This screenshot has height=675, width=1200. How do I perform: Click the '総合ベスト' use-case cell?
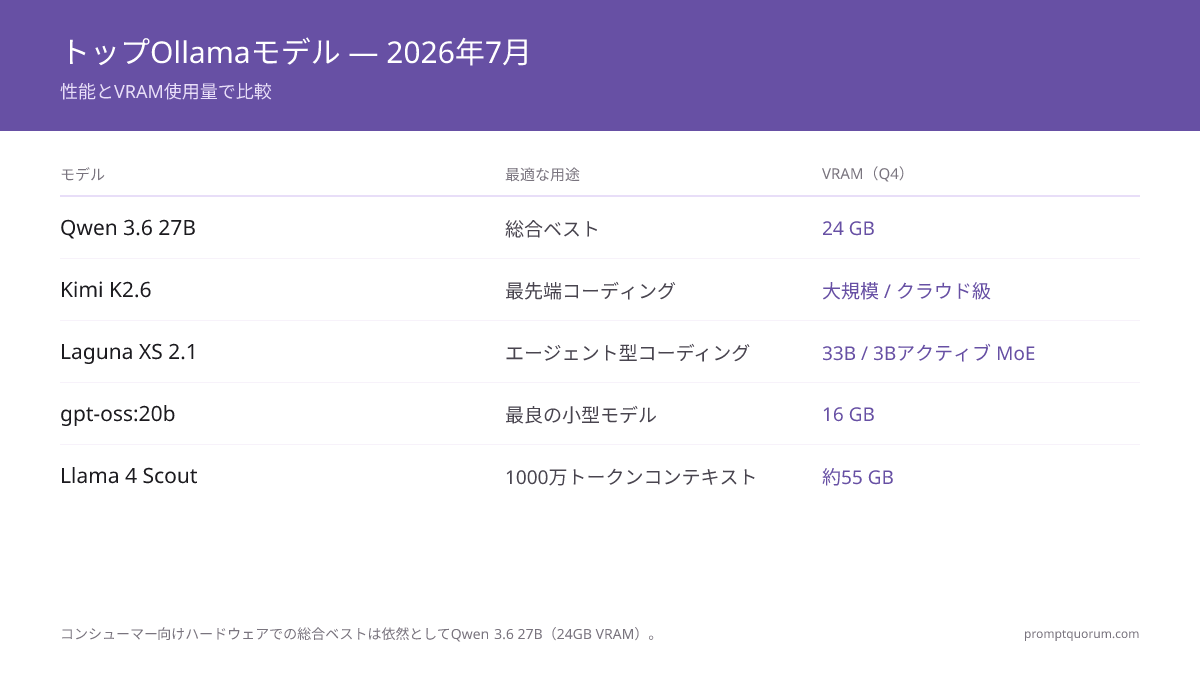pos(553,229)
